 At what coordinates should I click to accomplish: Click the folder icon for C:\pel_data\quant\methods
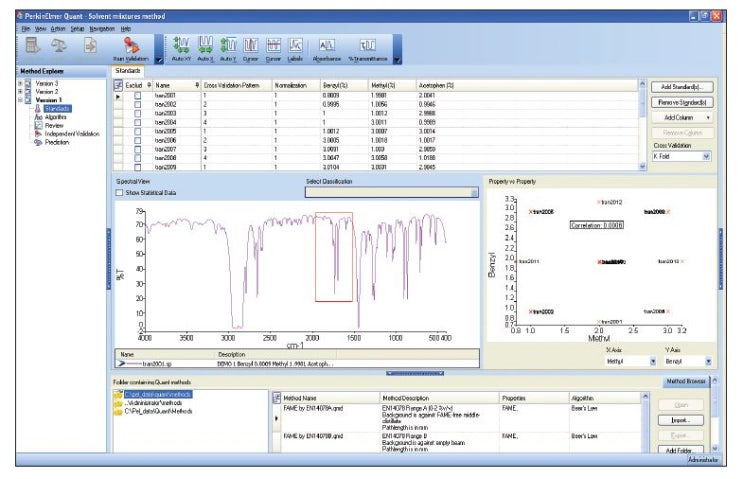coord(118,394)
